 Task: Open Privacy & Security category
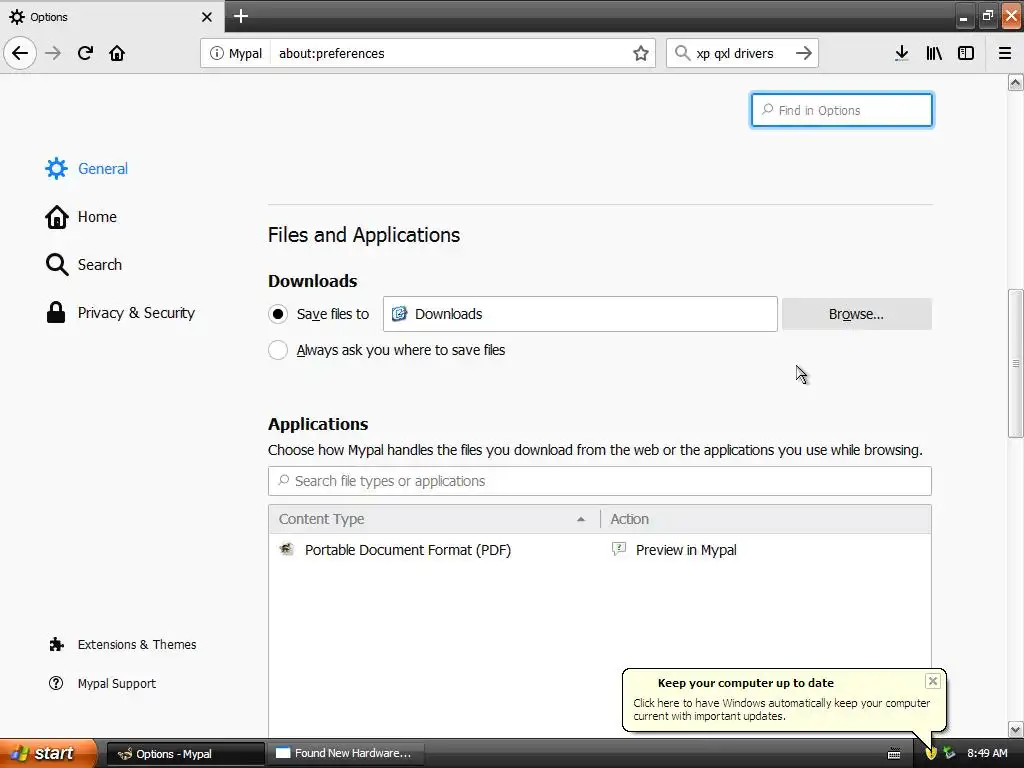point(120,313)
